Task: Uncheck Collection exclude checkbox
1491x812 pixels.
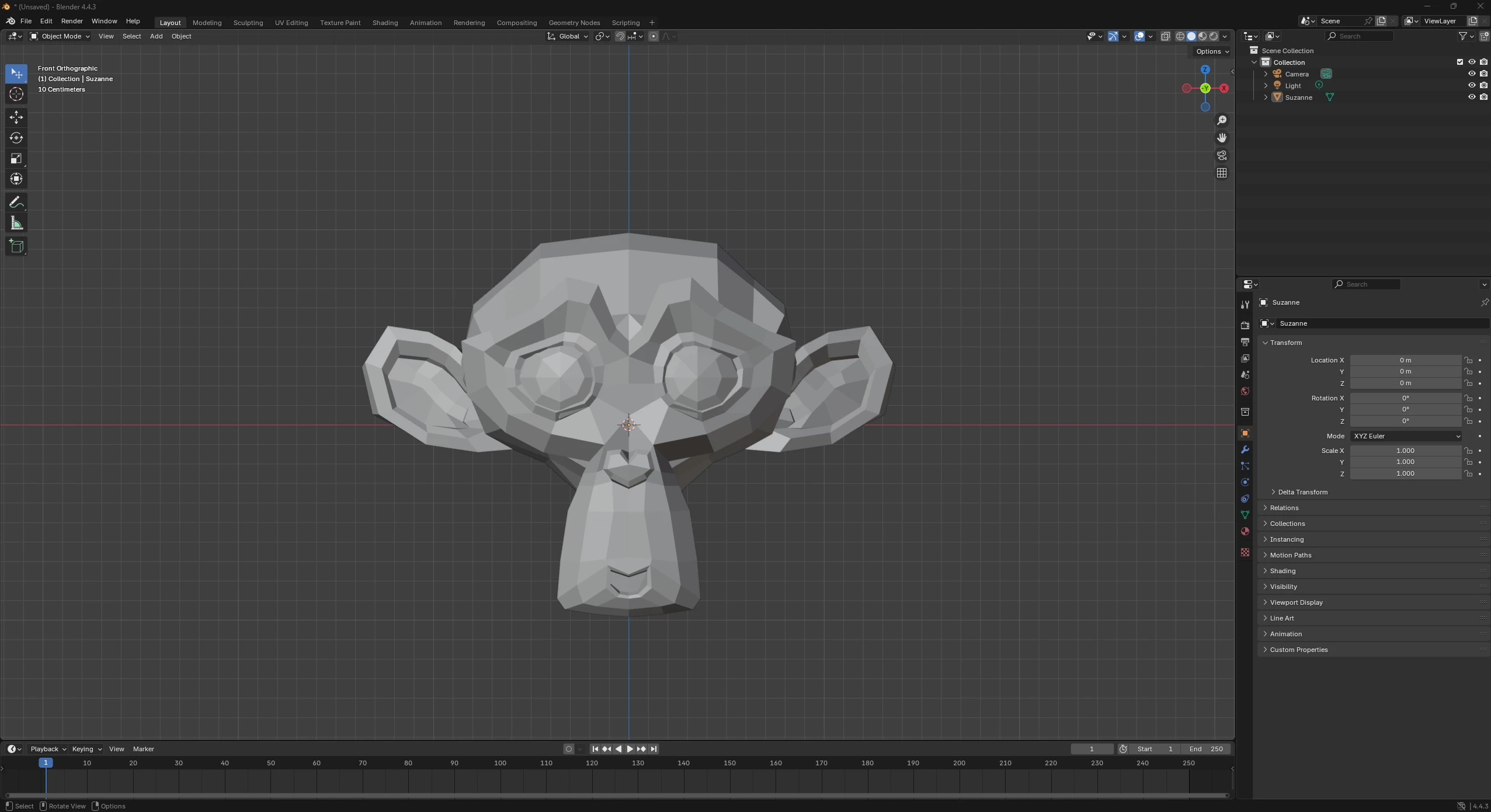Action: pos(1459,62)
